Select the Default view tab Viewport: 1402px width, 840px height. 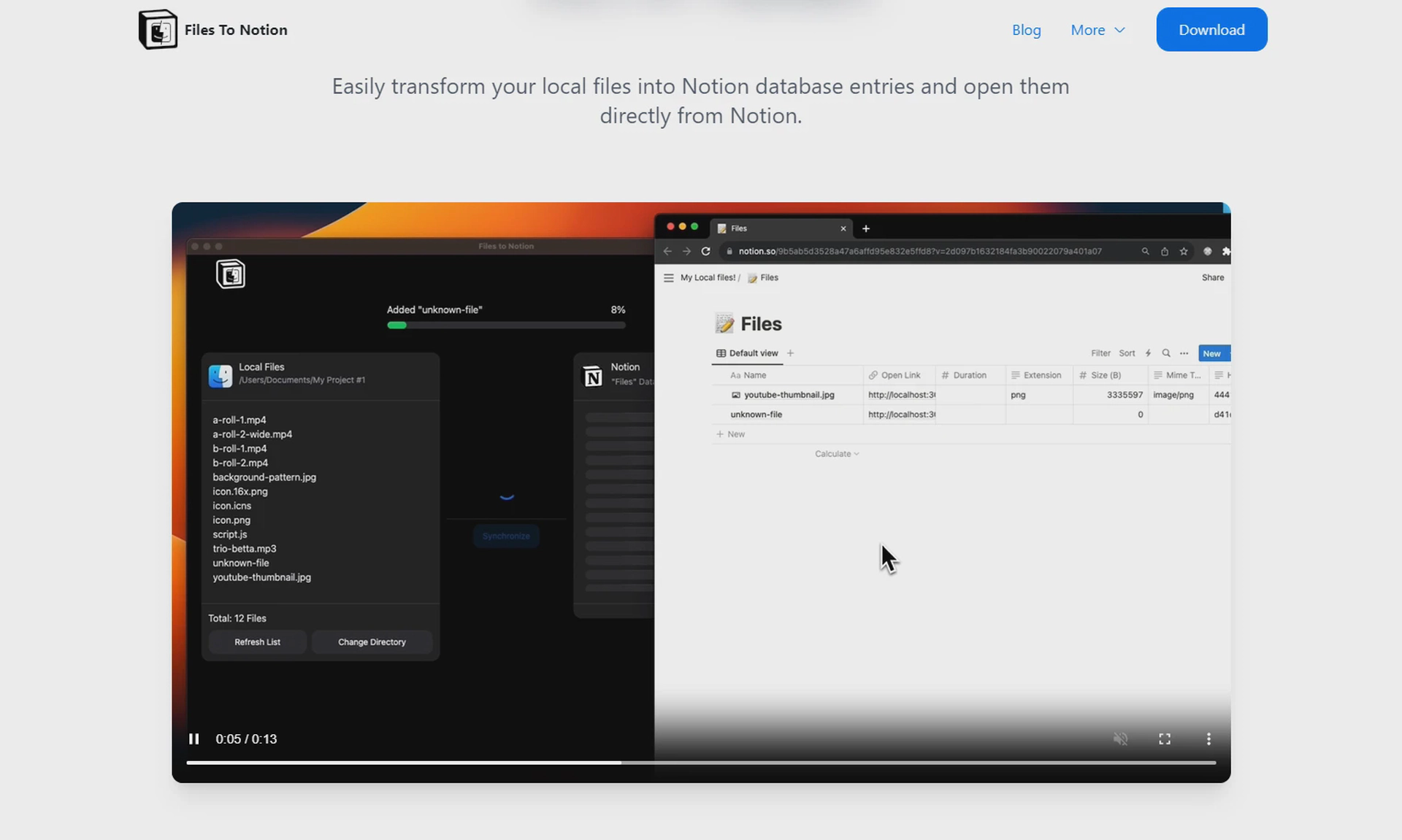747,353
